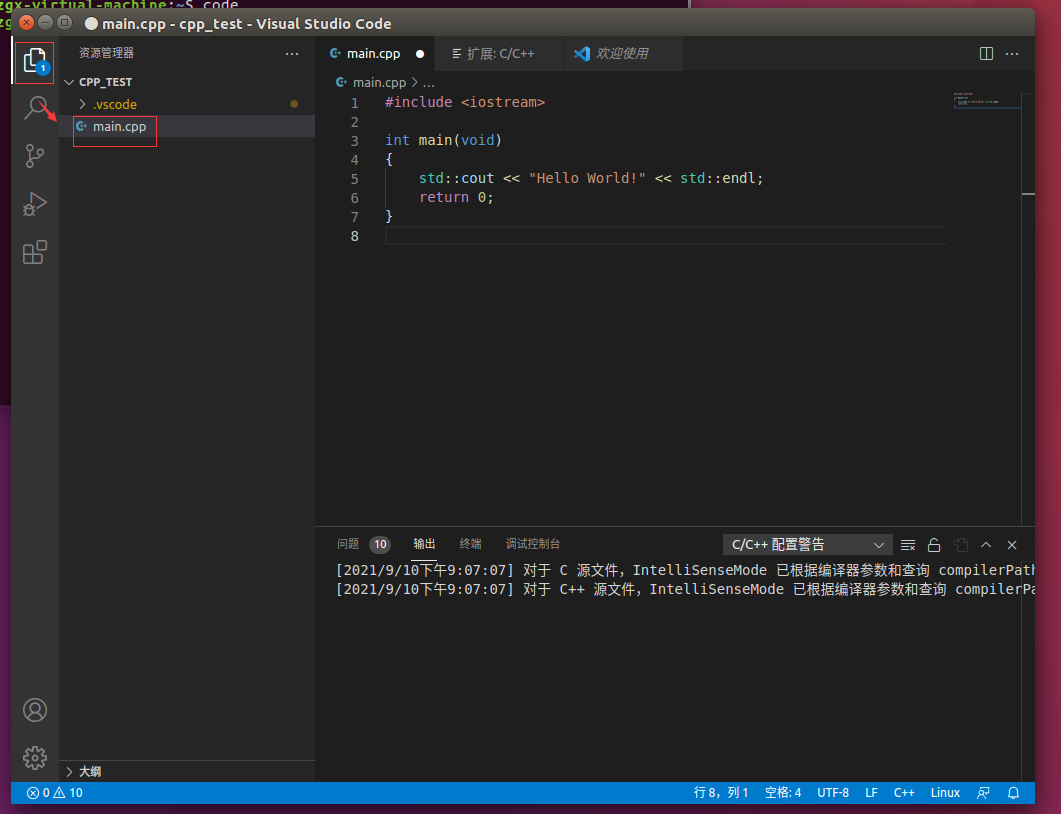Click 行 8, 列 1 cursor position indicator

[721, 792]
